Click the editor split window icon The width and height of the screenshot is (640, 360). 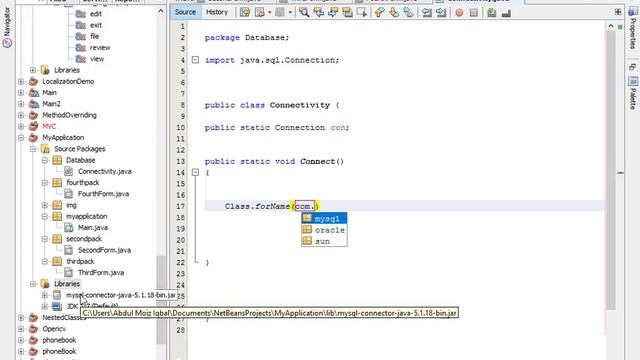pos(618,12)
